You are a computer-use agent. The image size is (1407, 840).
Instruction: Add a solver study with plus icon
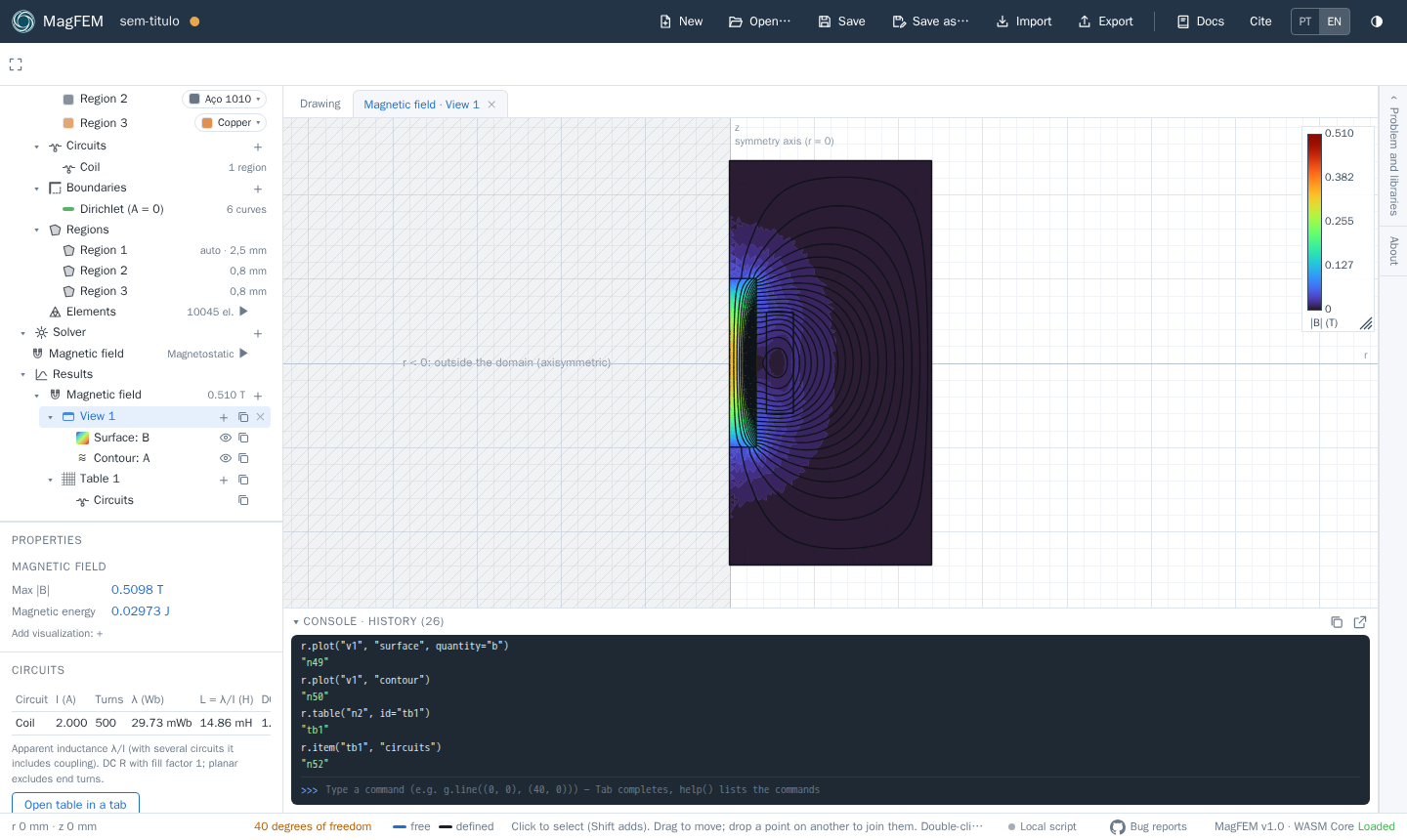(x=258, y=333)
